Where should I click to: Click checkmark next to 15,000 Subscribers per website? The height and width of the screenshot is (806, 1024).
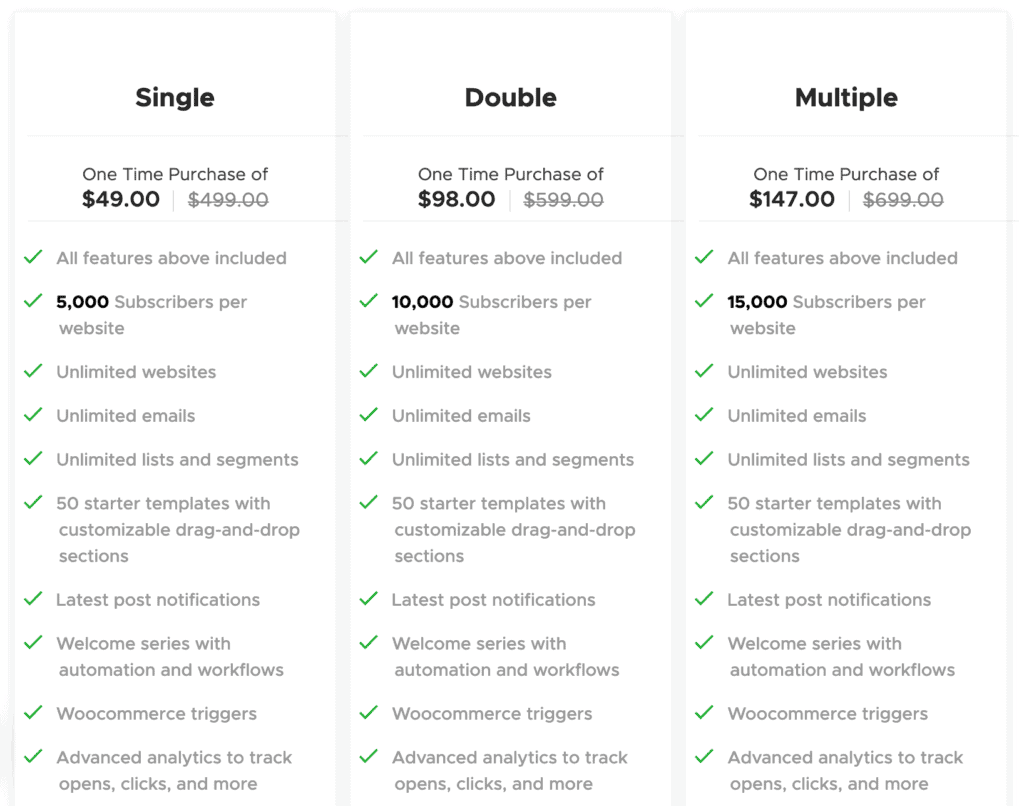click(x=704, y=300)
